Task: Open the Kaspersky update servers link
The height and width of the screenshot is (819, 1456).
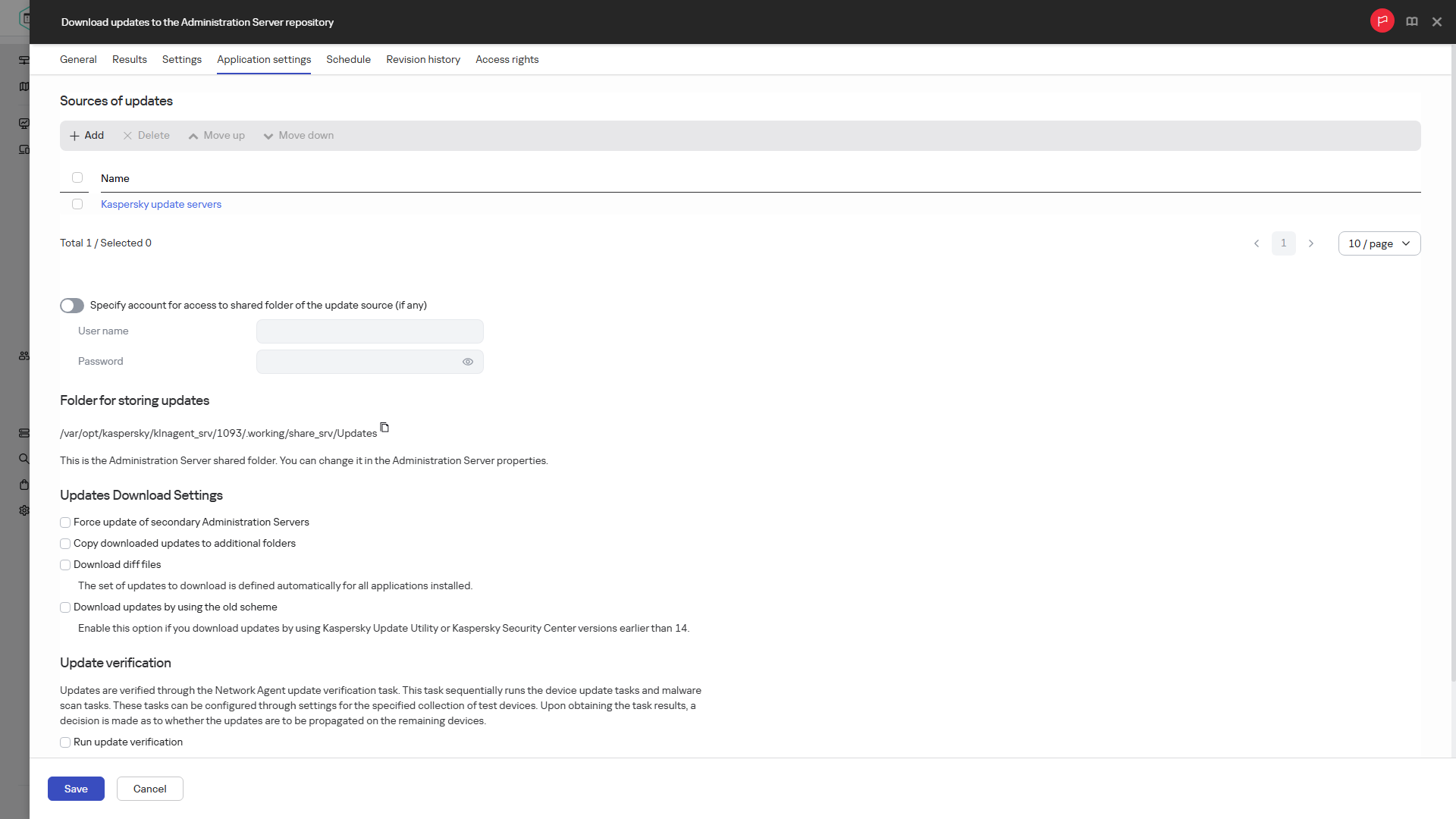Action: [x=161, y=204]
